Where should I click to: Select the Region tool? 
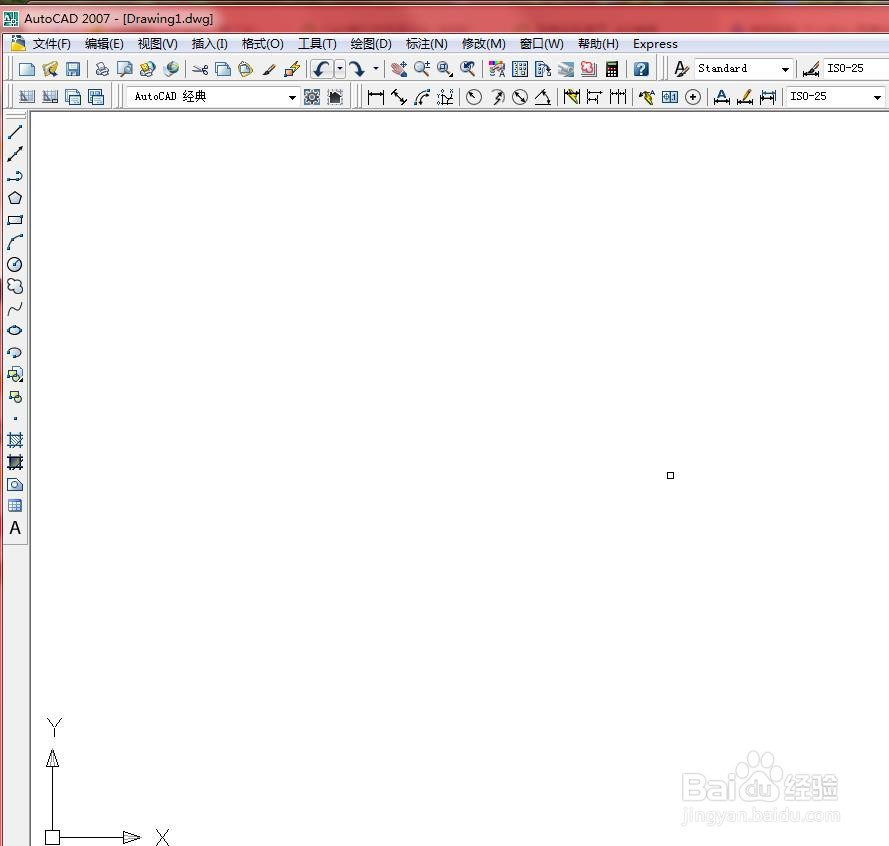pos(15,484)
